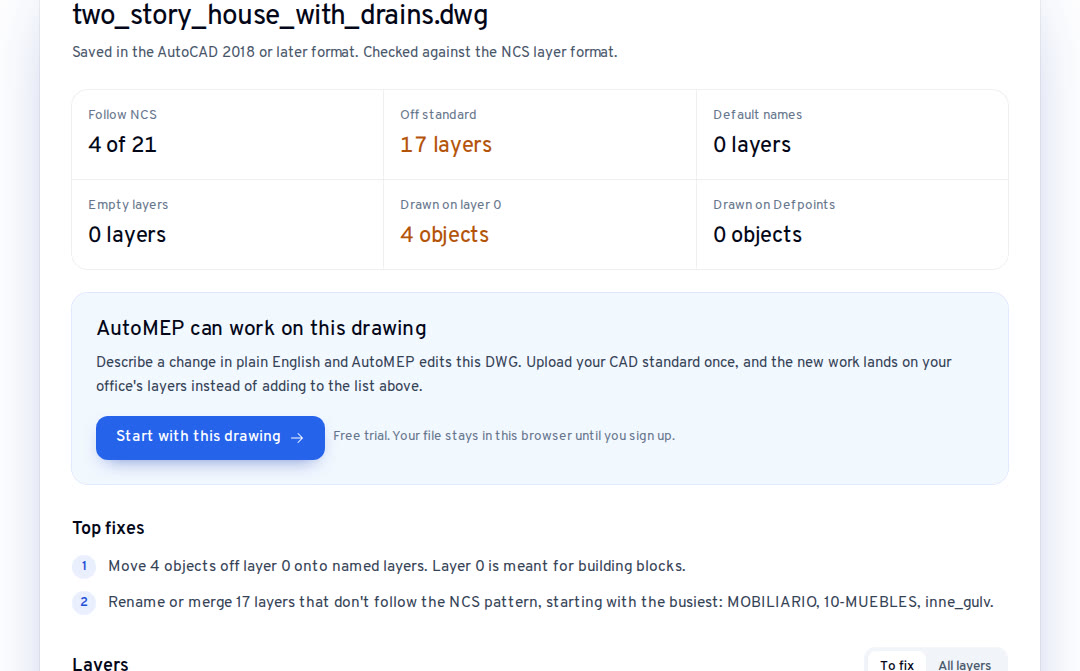1080x671 pixels.
Task: Click the '17 layers' Off standard value
Action: coord(446,145)
